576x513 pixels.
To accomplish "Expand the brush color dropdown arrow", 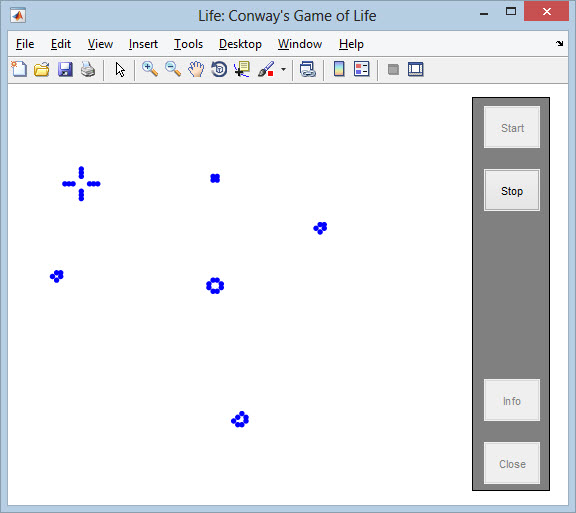I will click(283, 69).
